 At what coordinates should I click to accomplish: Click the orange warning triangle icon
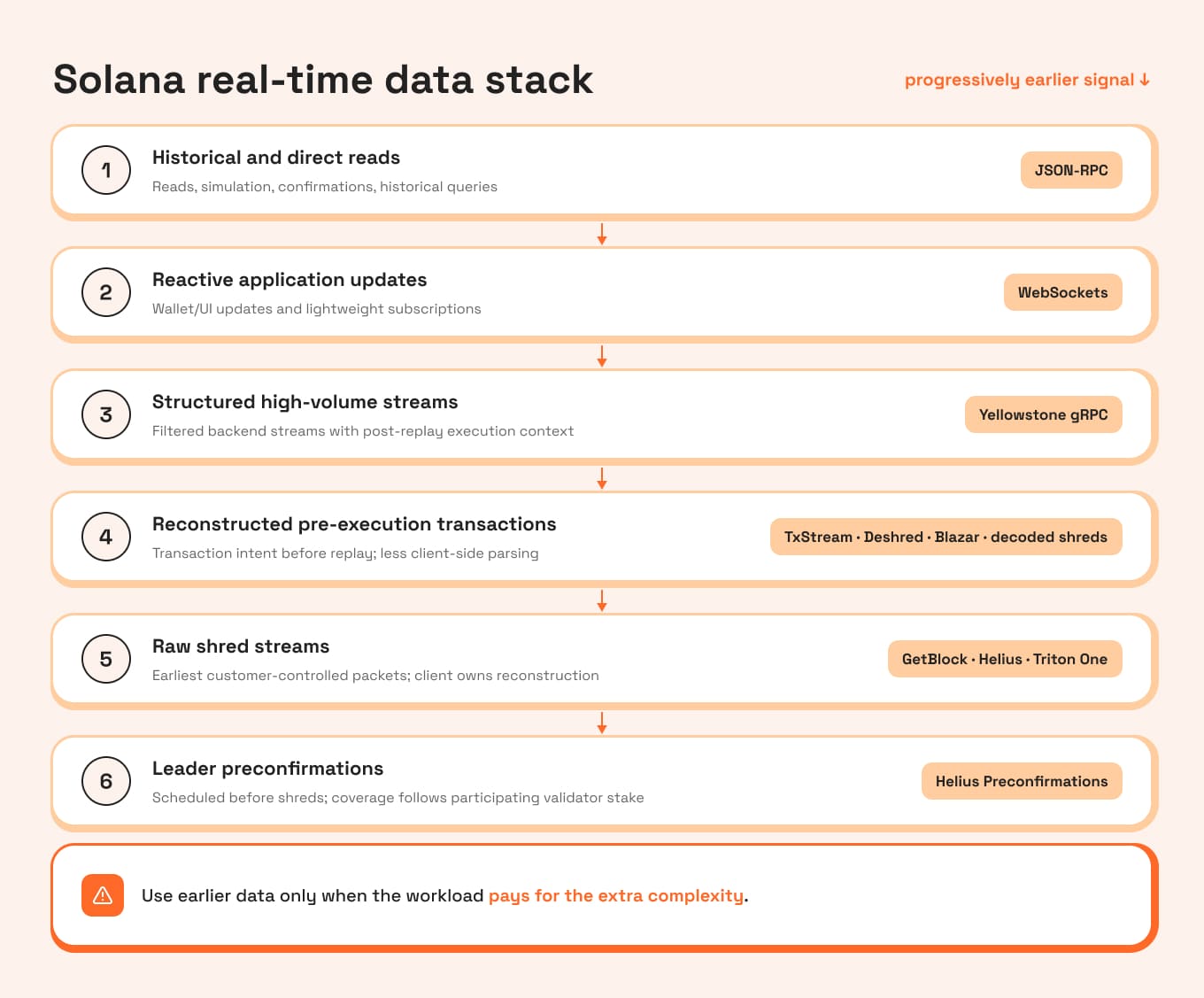(x=103, y=895)
